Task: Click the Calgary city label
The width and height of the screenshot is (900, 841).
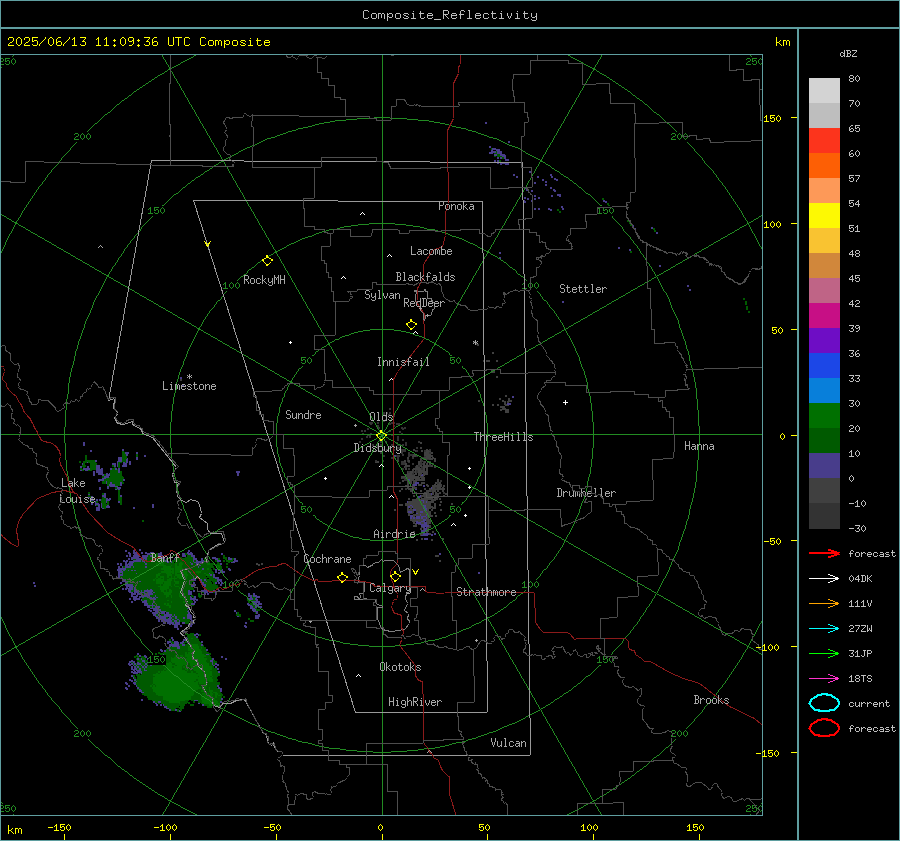Action: pos(390,588)
